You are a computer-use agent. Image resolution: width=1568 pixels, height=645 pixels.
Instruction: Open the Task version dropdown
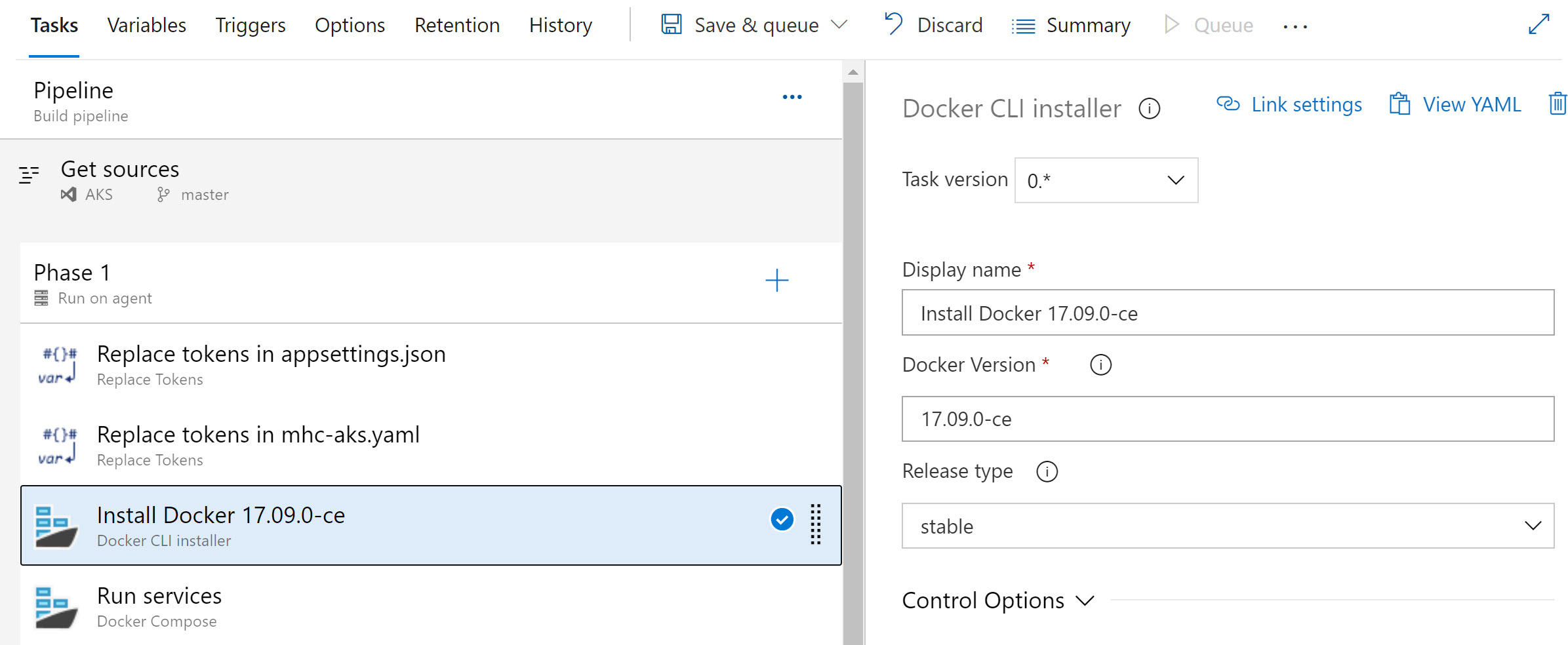tap(1106, 180)
